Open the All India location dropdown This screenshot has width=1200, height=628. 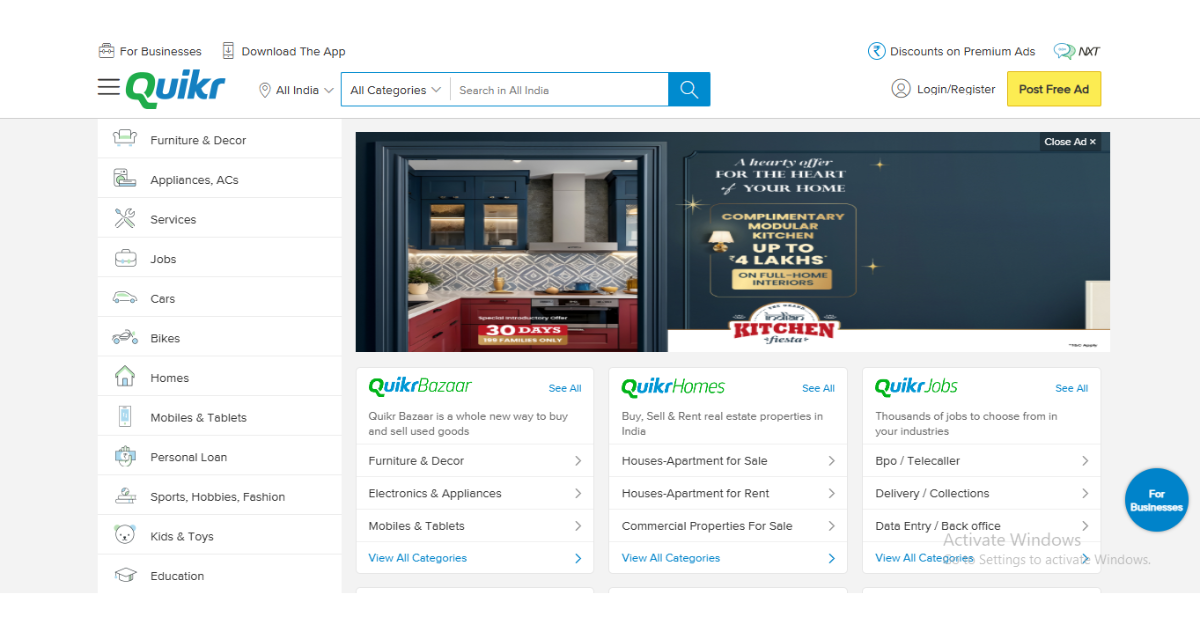(x=296, y=90)
